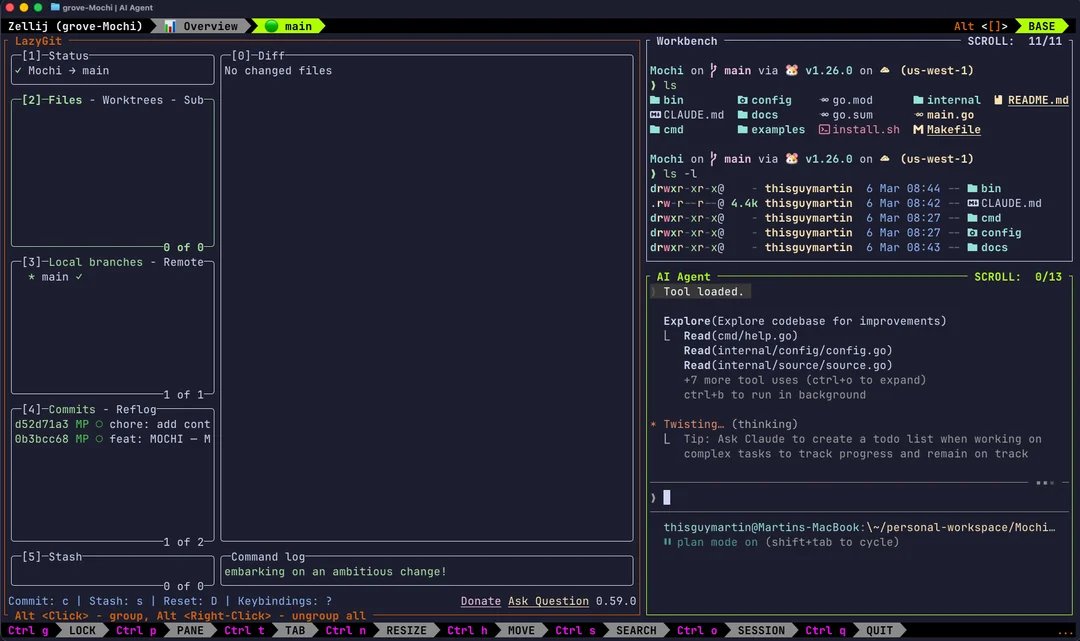
Task: Open the Donate link
Action: tap(481, 601)
